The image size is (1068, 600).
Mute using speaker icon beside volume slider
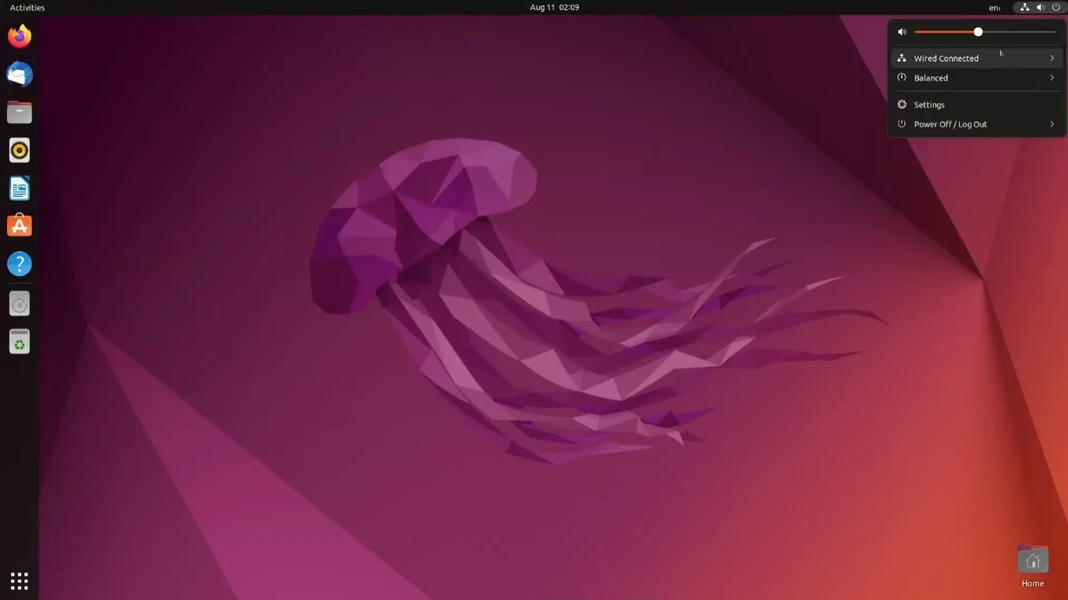(902, 32)
